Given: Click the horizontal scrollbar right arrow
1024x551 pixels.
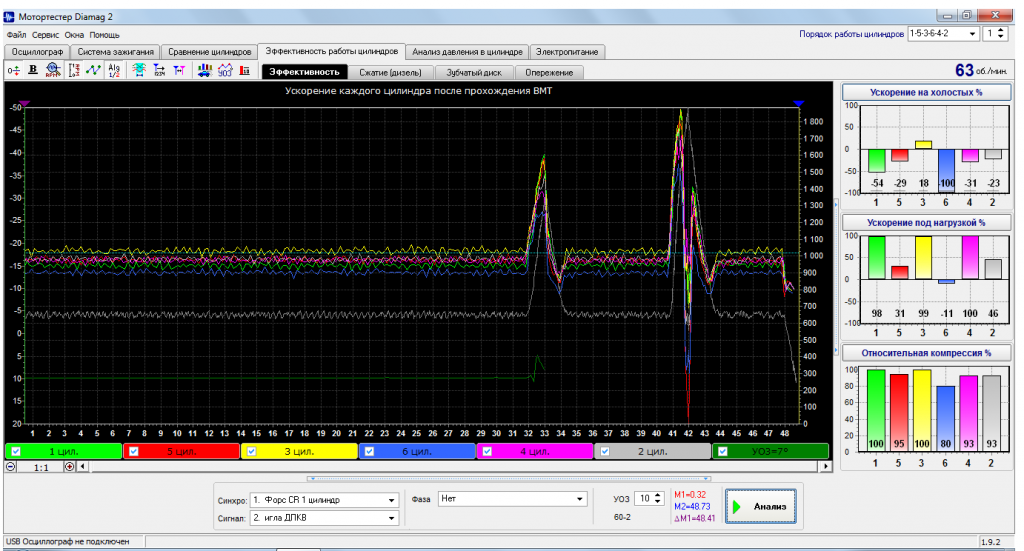Looking at the screenshot, I should pyautogui.click(x=826, y=467).
